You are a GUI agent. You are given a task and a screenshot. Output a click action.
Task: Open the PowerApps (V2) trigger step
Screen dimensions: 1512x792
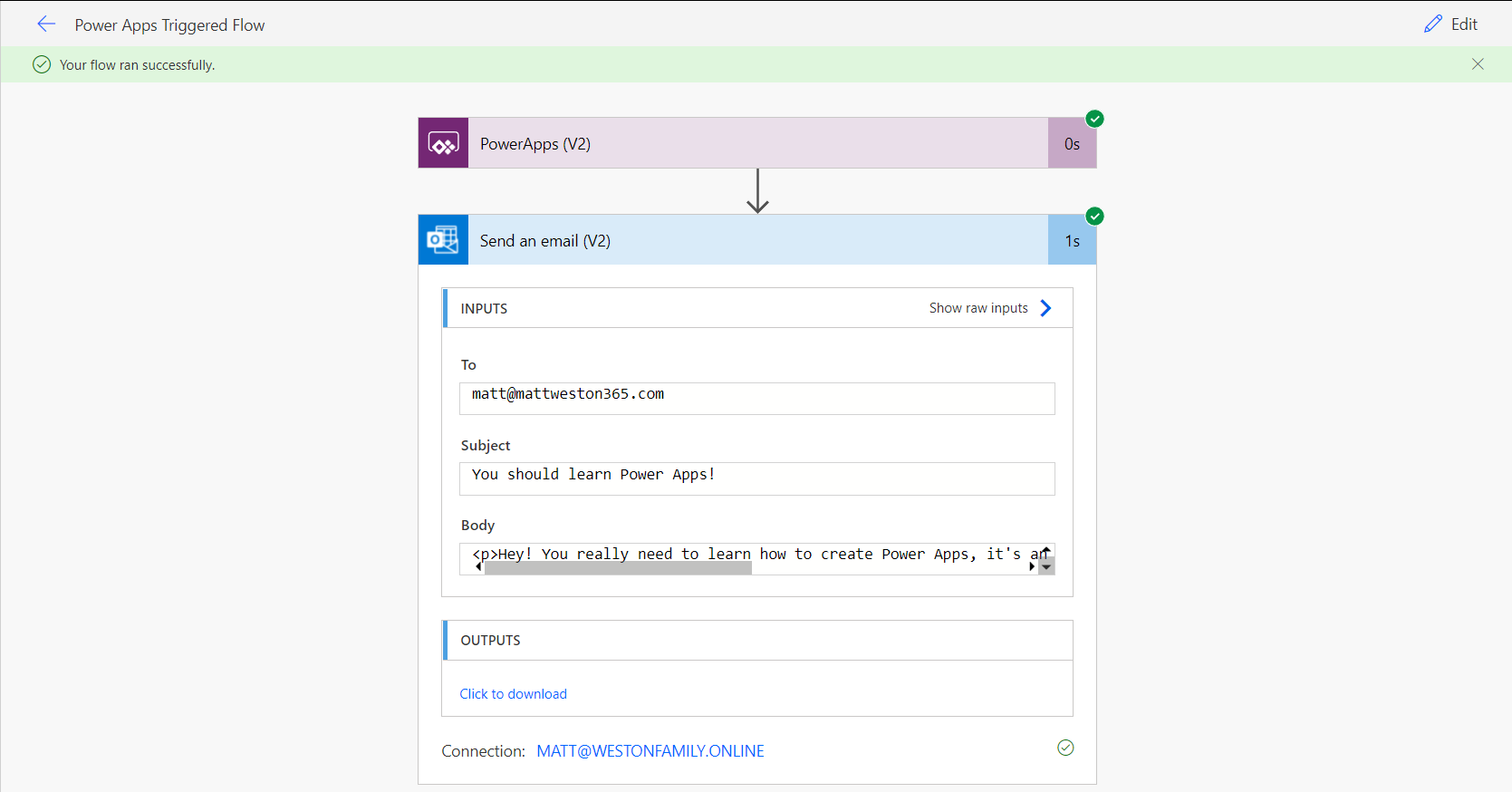point(757,143)
